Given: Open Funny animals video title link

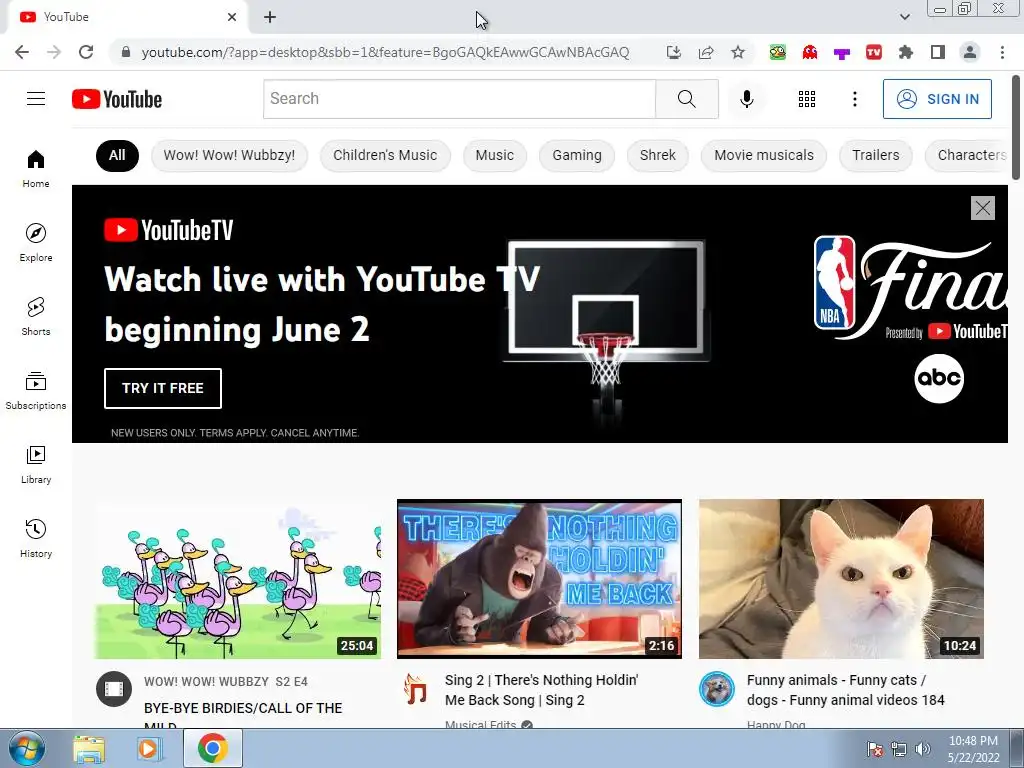Looking at the screenshot, I should [x=845, y=690].
